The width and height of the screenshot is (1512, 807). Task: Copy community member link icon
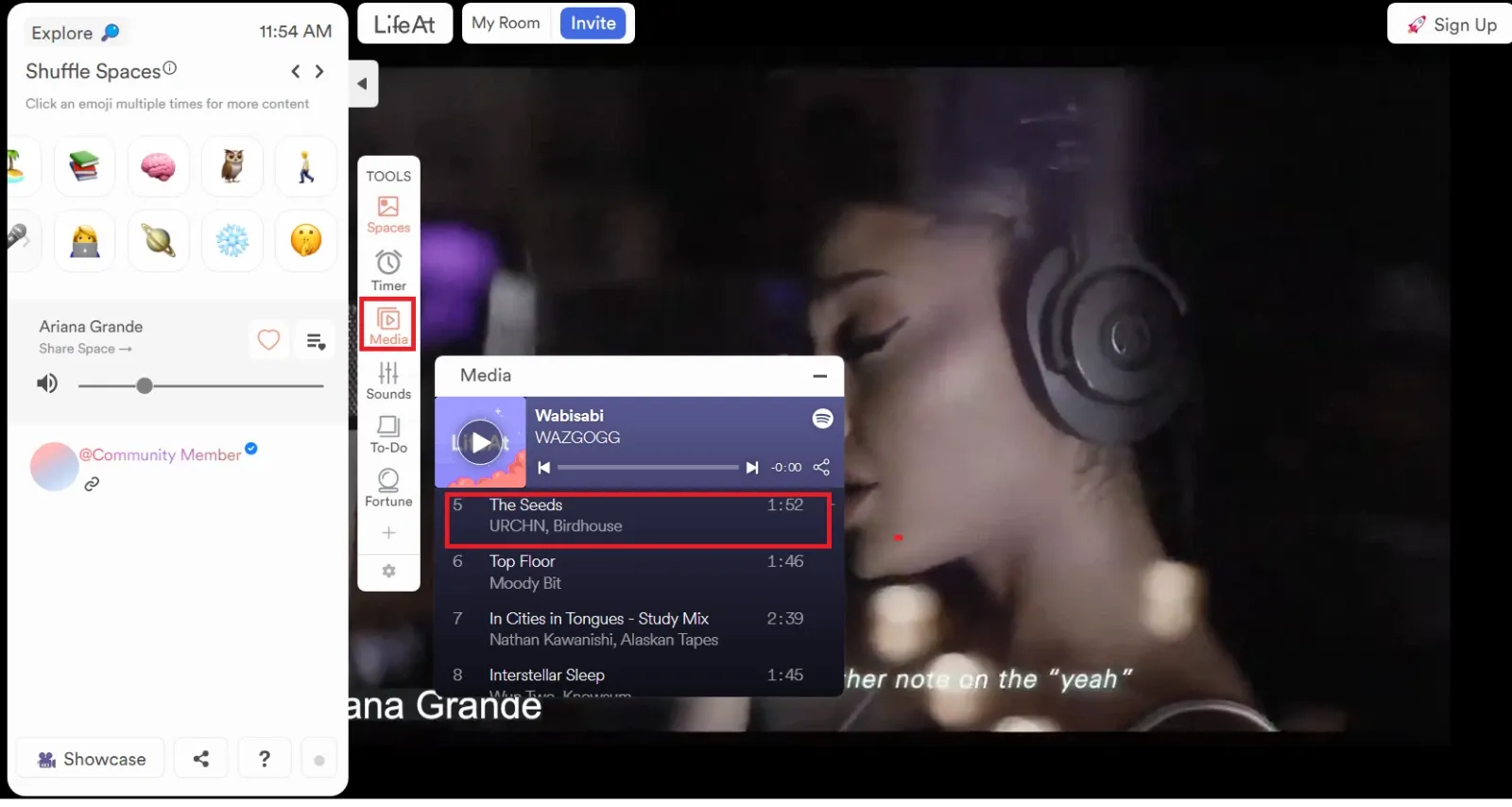pyautogui.click(x=92, y=485)
